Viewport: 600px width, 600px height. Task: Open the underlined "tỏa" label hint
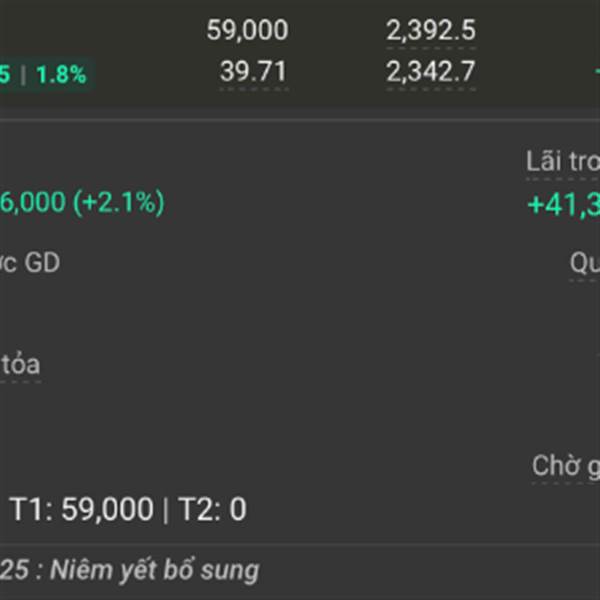click(21, 364)
